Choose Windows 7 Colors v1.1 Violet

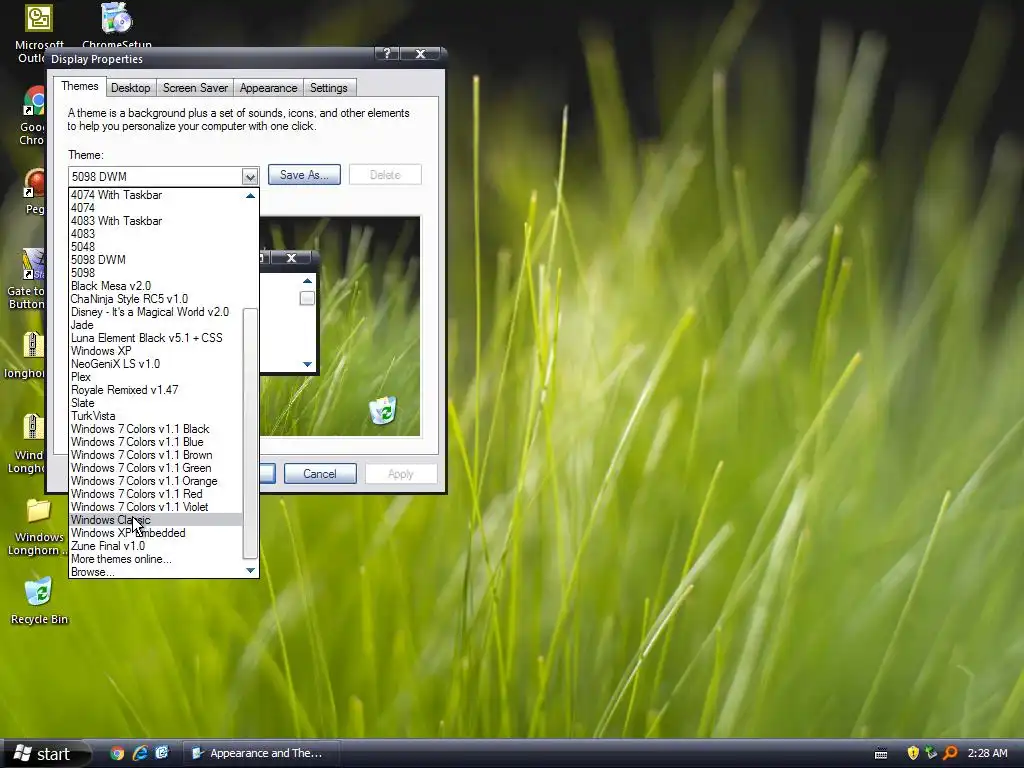click(155, 507)
